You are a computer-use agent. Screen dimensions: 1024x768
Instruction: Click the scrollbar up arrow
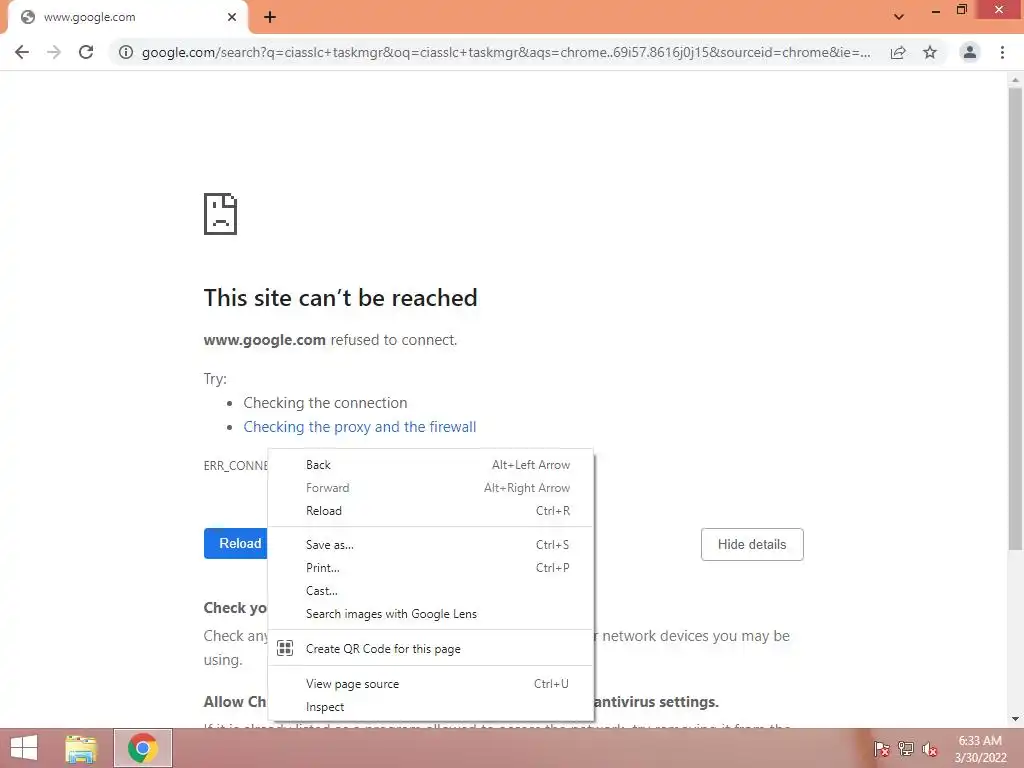pyautogui.click(x=1014, y=80)
